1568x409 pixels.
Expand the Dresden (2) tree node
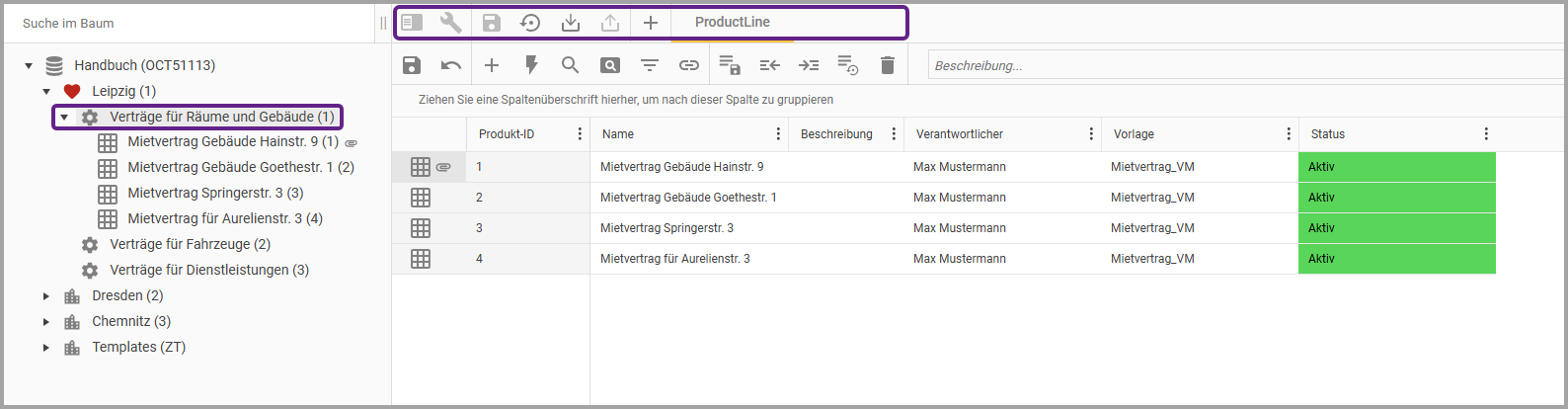point(46,295)
